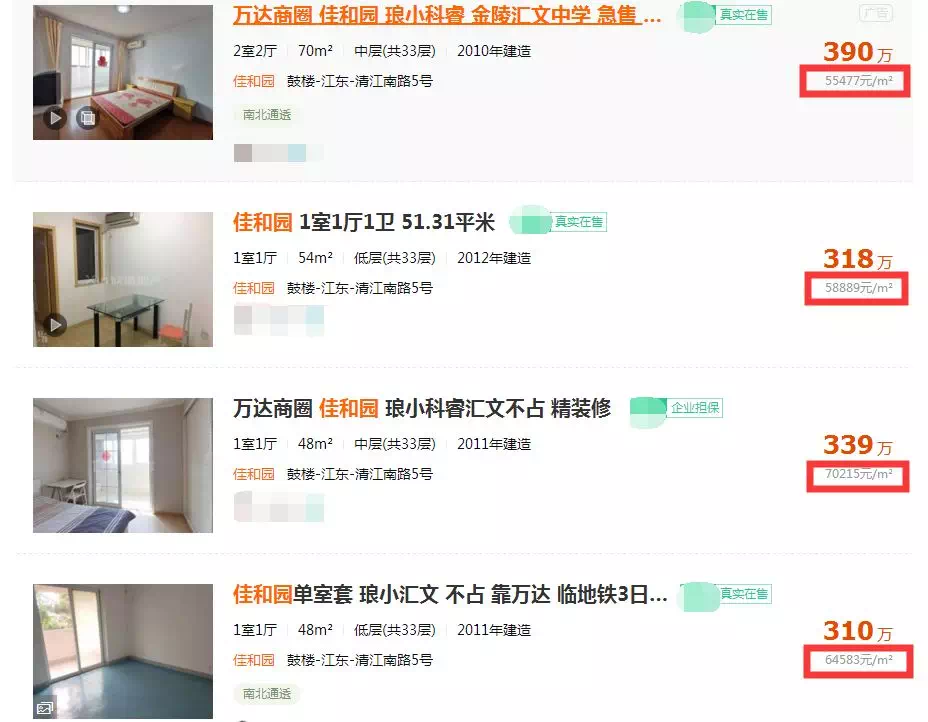This screenshot has width=928, height=722.
Task: Open the fourth listing's empty room thumbnail
Action: 123,652
